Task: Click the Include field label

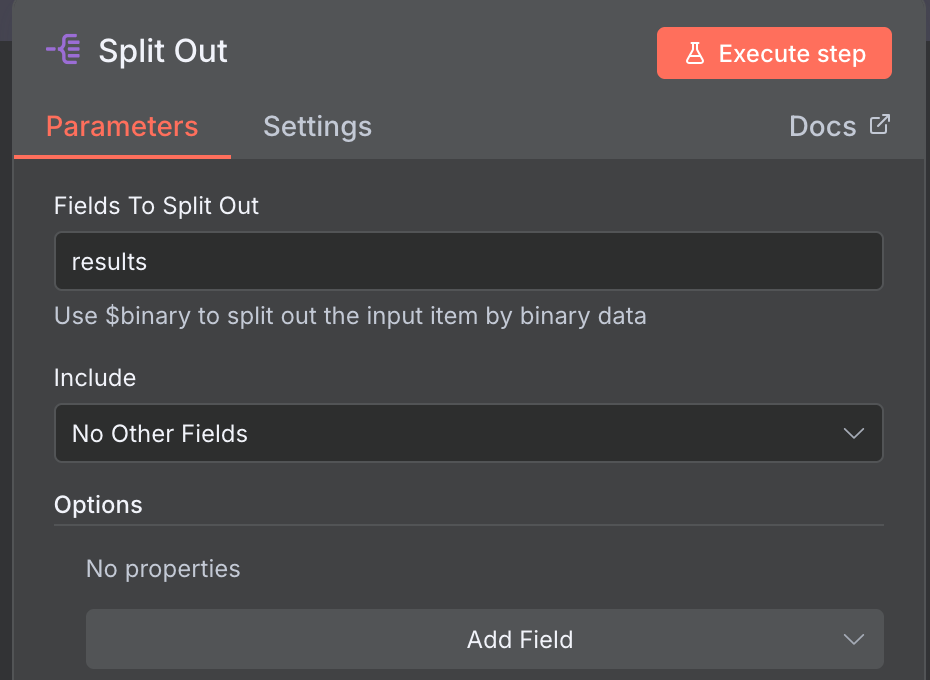Action: 95,377
